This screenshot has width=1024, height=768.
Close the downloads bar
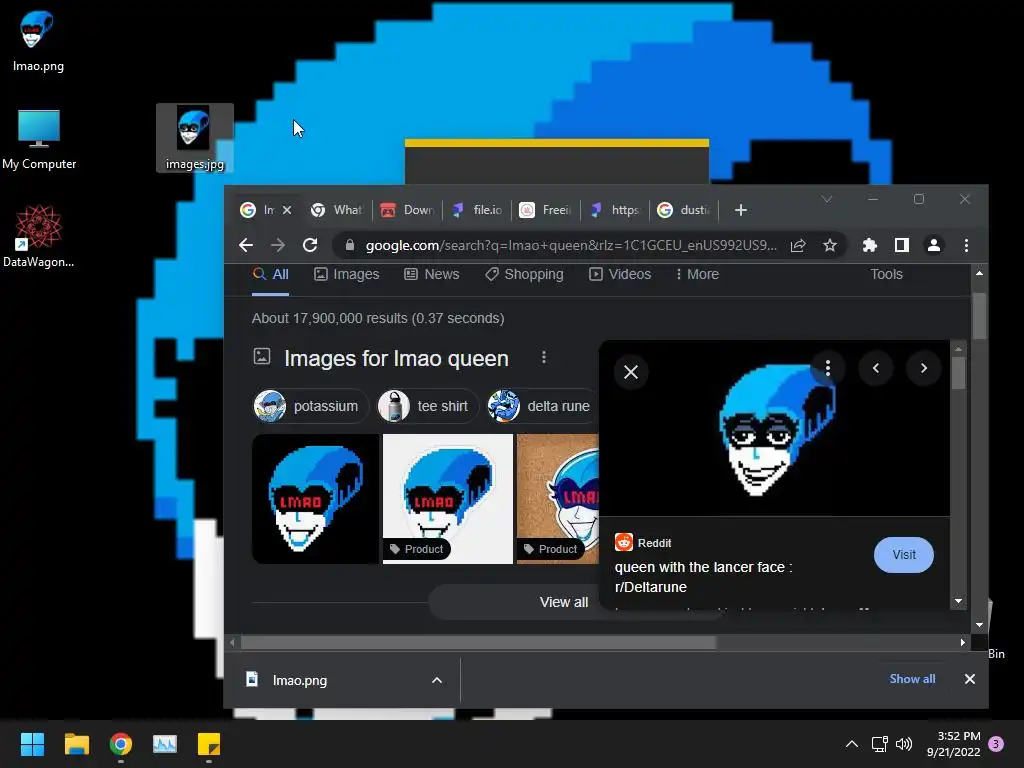click(970, 679)
